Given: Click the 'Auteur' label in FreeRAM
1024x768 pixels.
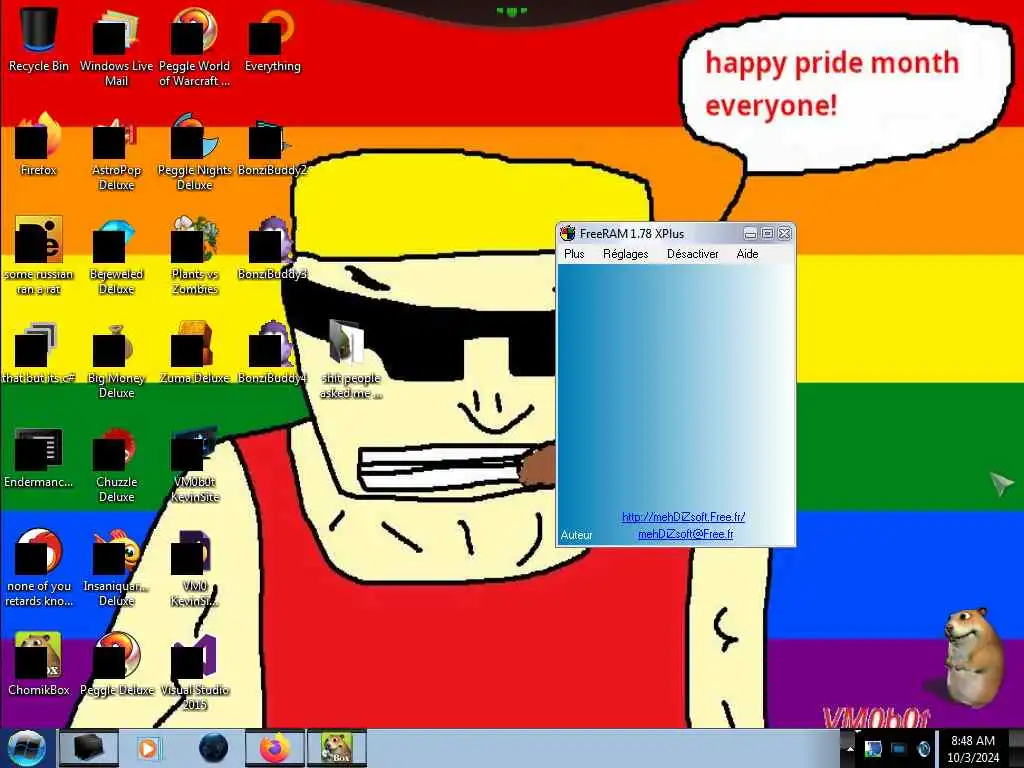Looking at the screenshot, I should pyautogui.click(x=576, y=535).
